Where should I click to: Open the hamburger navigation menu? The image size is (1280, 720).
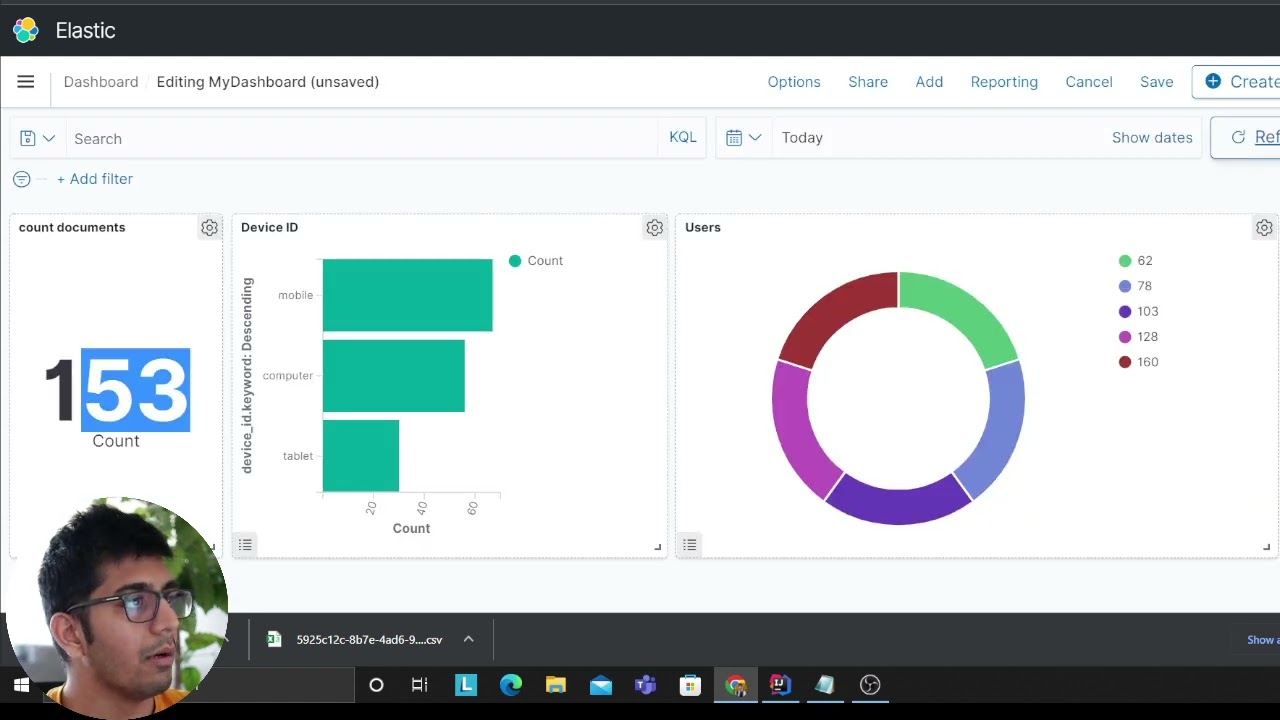tap(26, 82)
